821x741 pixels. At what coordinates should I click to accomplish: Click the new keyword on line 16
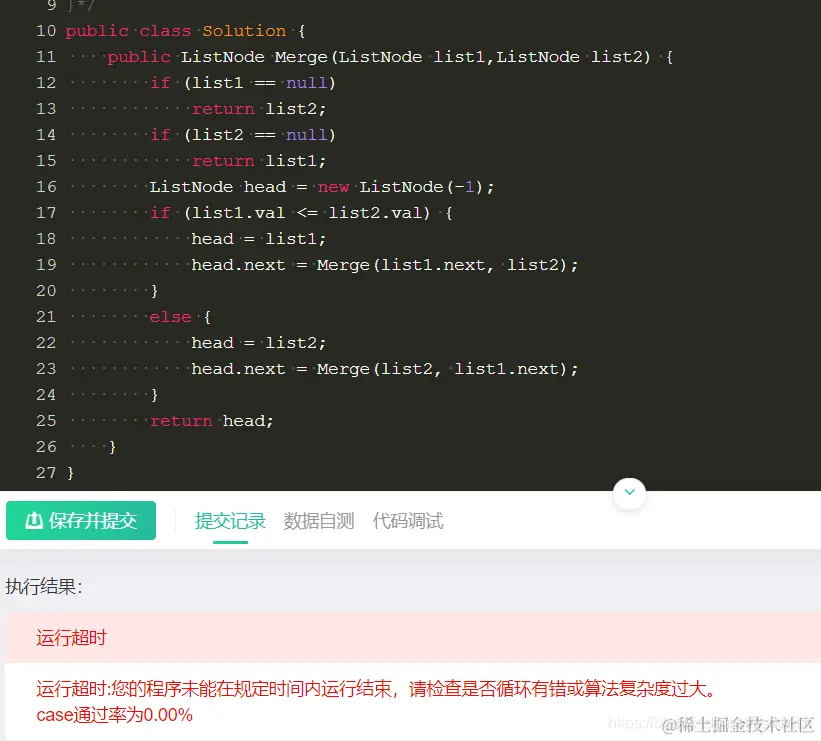pyautogui.click(x=333, y=186)
